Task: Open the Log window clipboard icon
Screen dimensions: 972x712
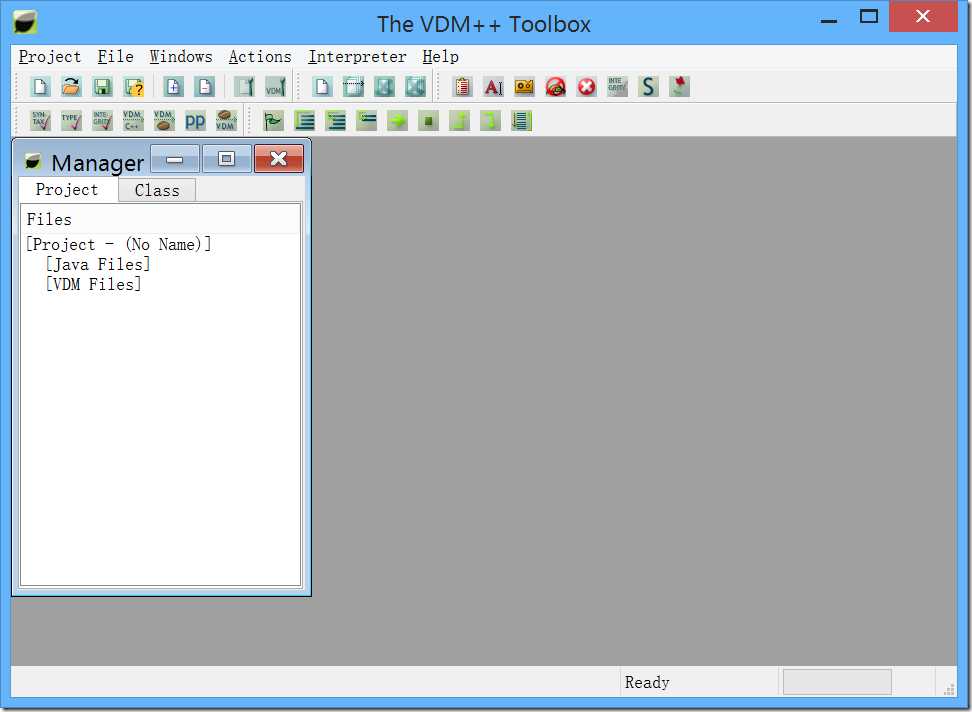Action: coord(462,87)
